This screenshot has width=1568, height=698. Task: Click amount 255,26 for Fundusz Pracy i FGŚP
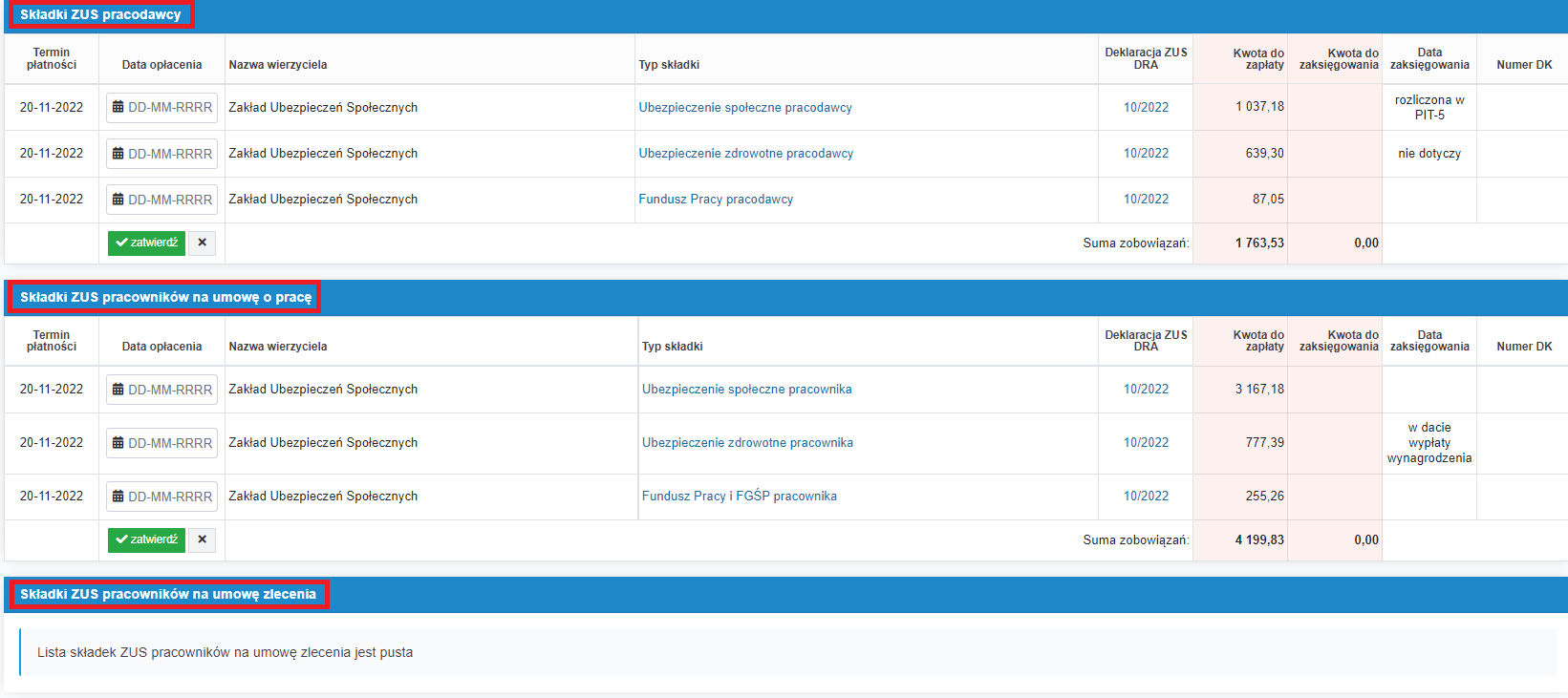click(1264, 497)
